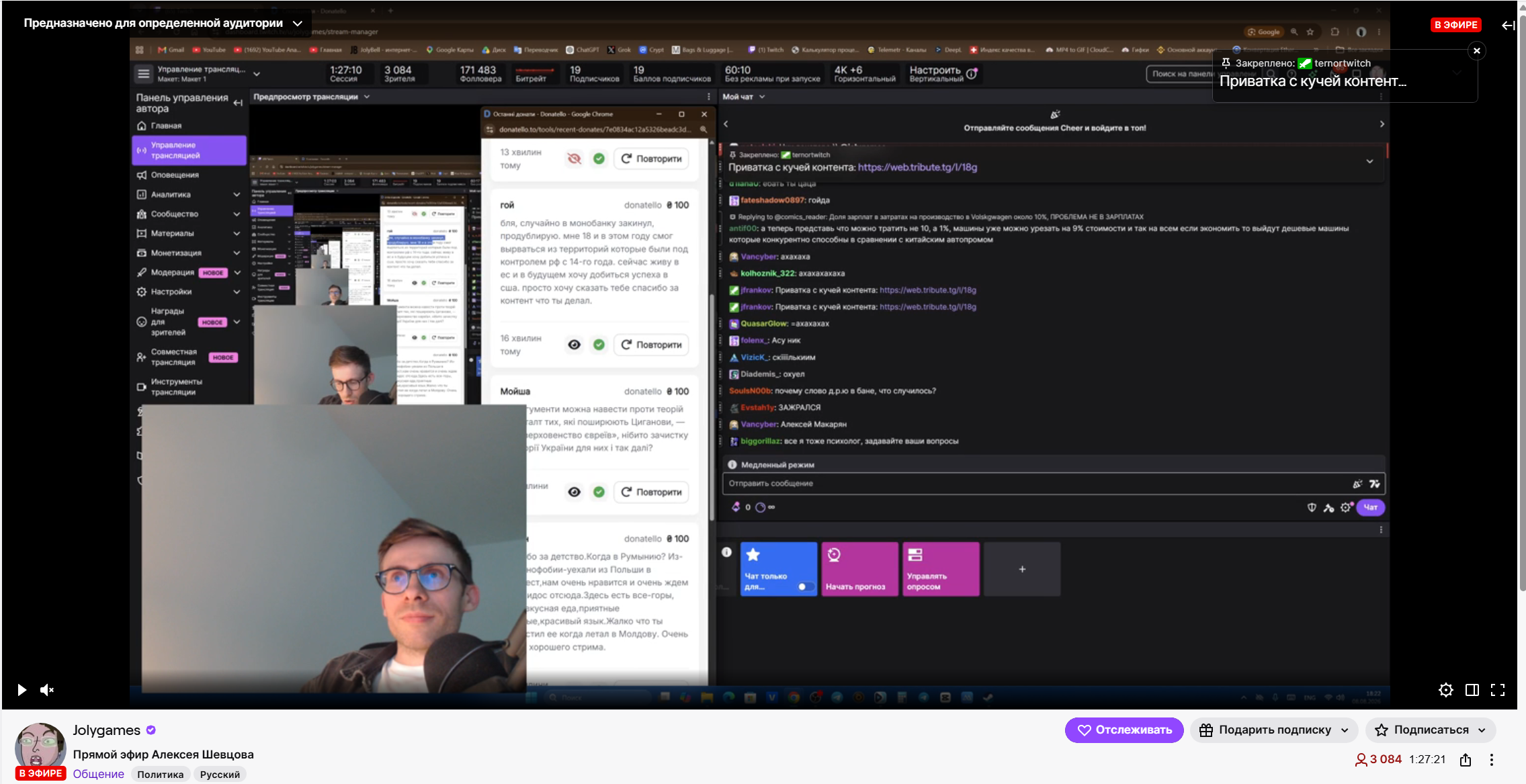Click the collapse arrow next to В ЭФИРЕ
The height and width of the screenshot is (784, 1526).
tap(1509, 26)
